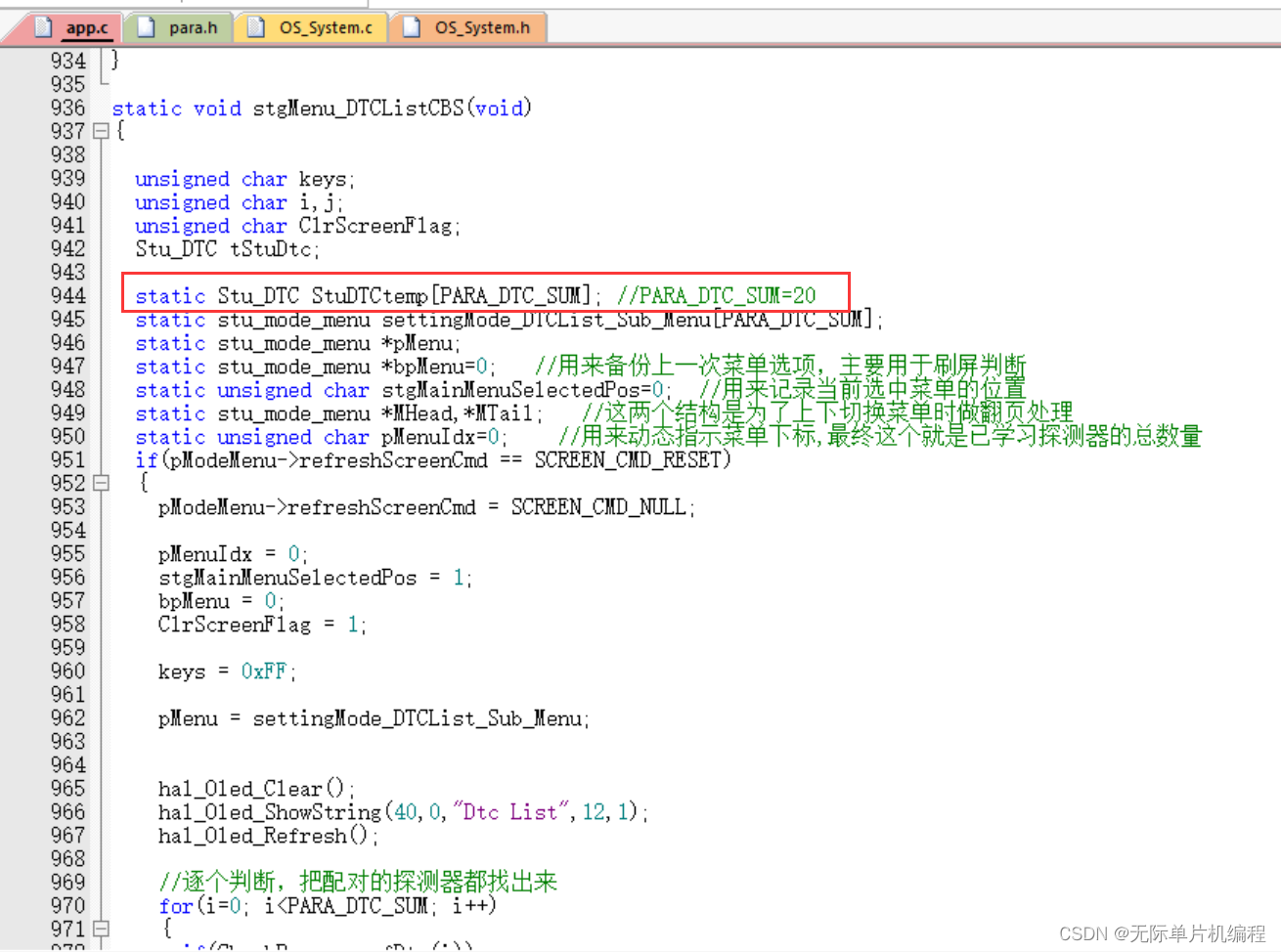Screen dimensions: 1281x952
Task: Click the CSDN watermark link
Action: (x=1164, y=933)
